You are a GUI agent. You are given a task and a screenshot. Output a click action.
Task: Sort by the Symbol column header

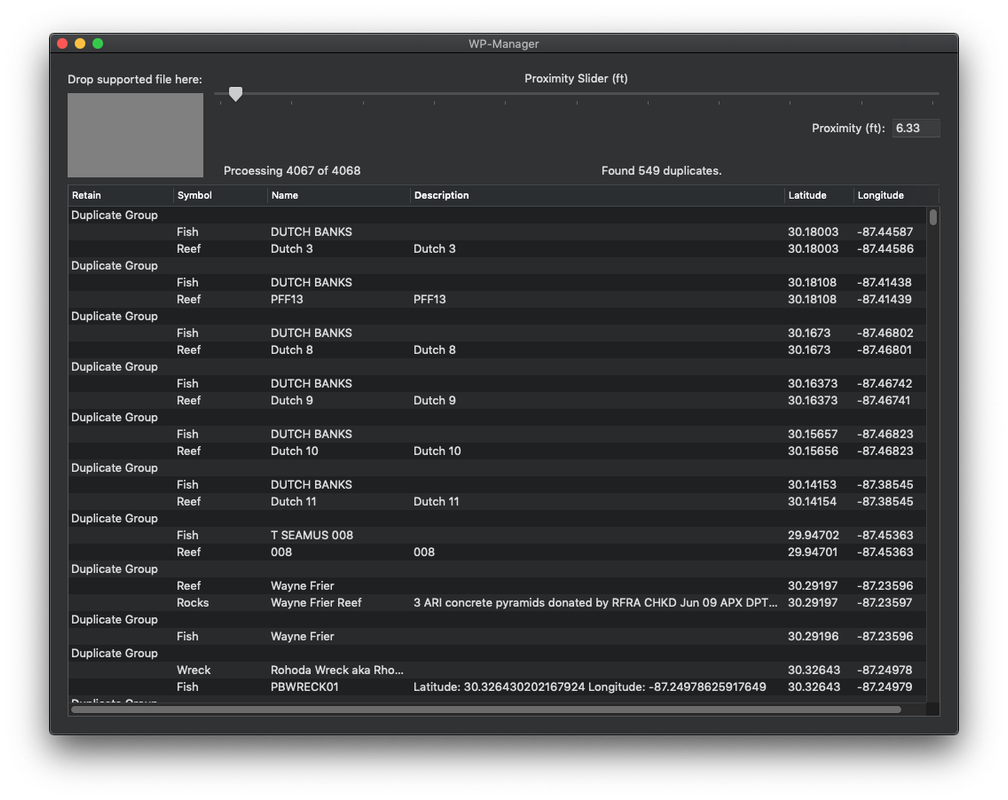[x=220, y=195]
